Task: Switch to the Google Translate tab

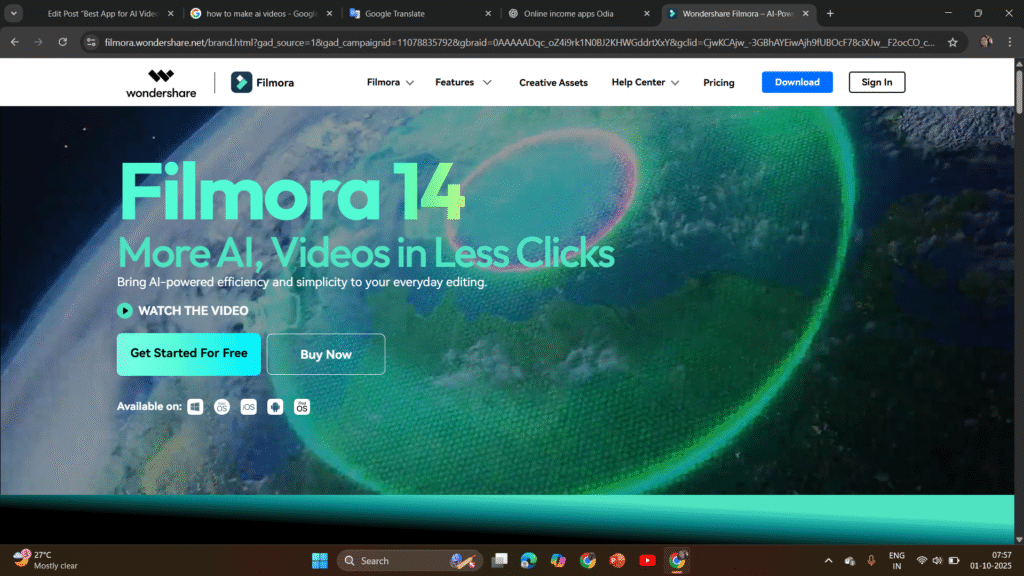Action: coord(416,14)
